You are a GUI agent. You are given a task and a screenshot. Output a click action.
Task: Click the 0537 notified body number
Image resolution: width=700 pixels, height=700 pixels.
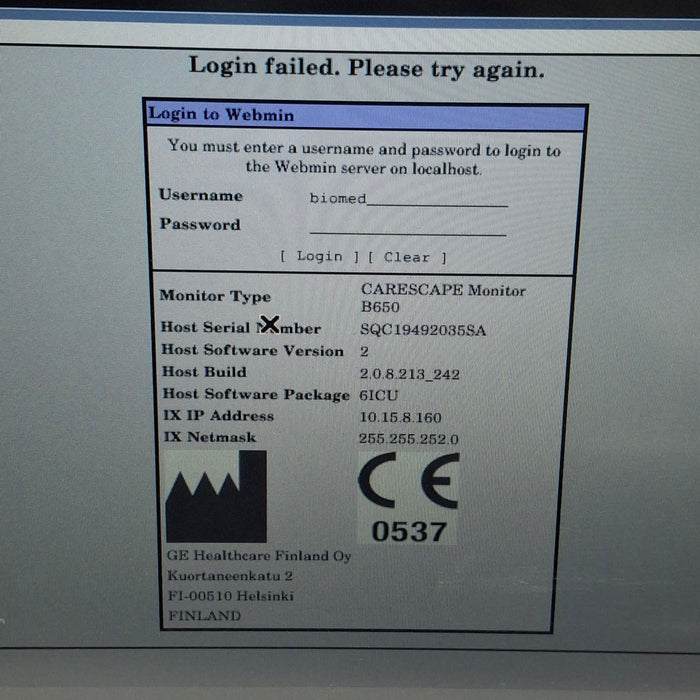(408, 531)
